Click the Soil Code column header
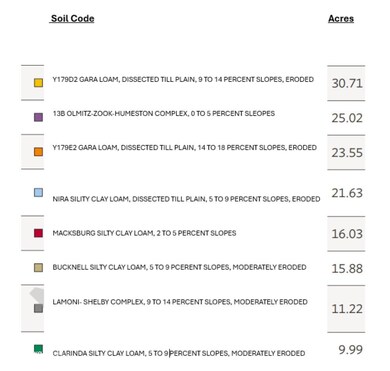This screenshot has height=371, width=390. pyautogui.click(x=72, y=19)
